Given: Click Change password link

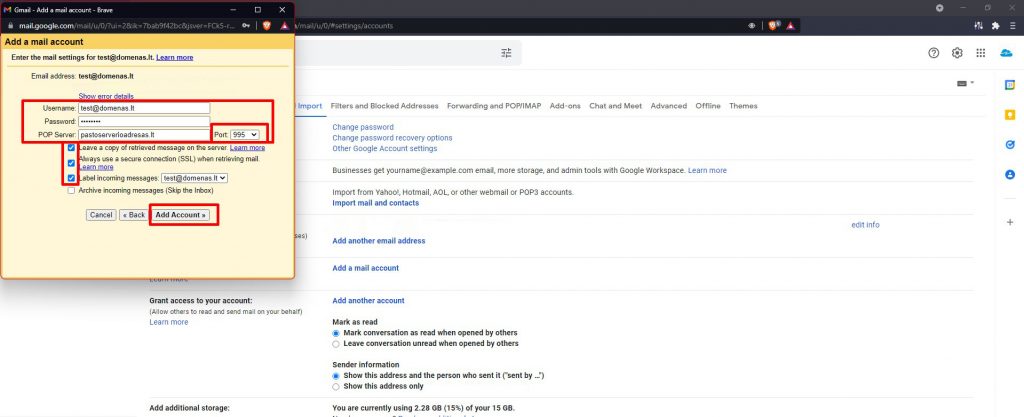Looking at the screenshot, I should (x=363, y=127).
